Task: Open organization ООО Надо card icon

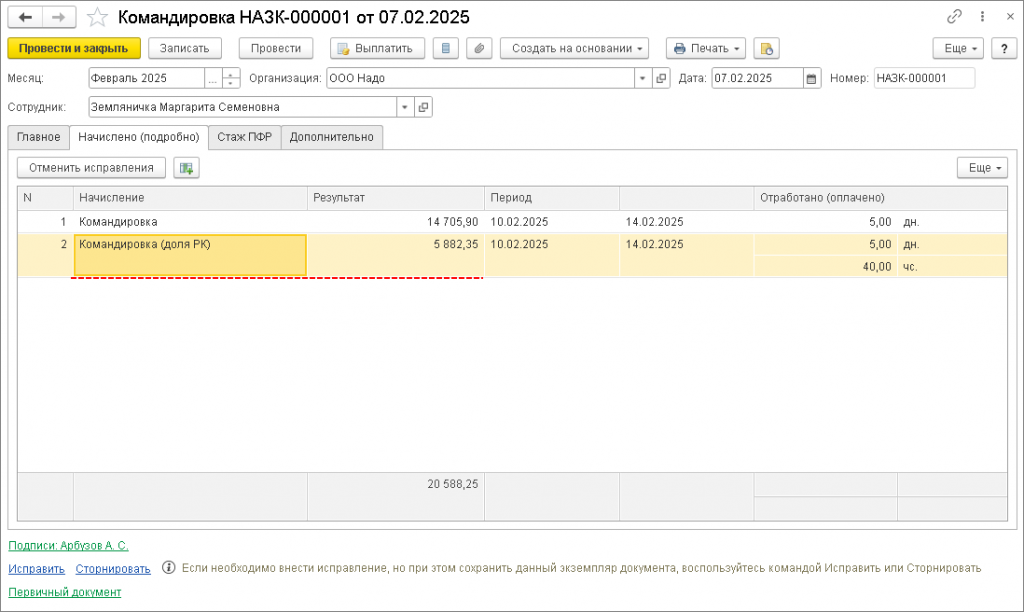Action: pos(661,78)
